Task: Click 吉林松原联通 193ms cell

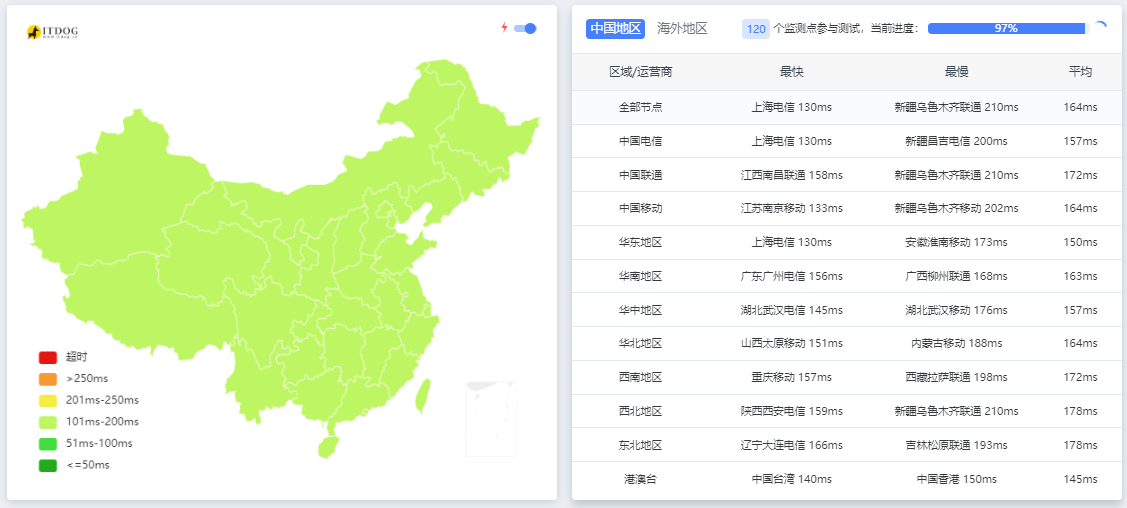Action: (956, 445)
